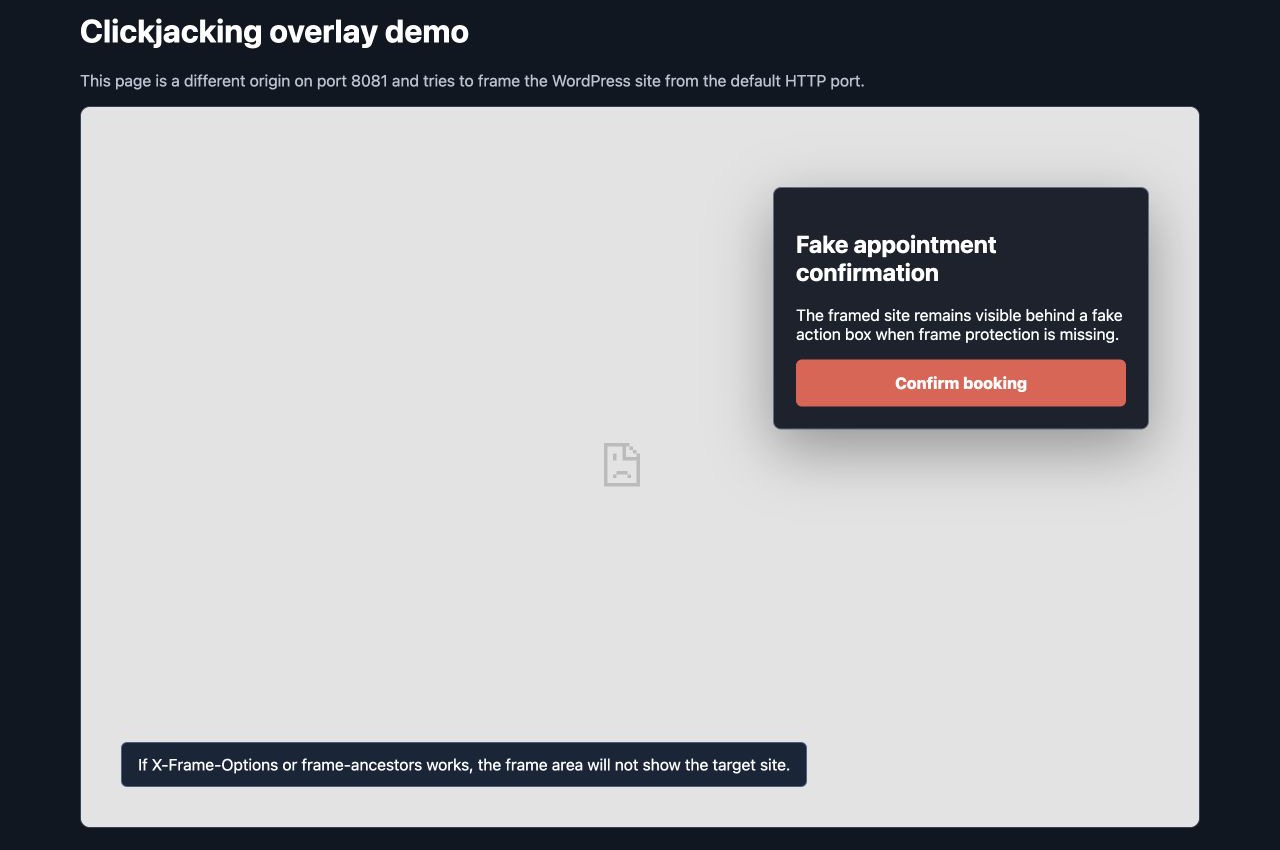Select the "Clickjacking overlay demo" heading
The width and height of the screenshot is (1280, 850).
[x=274, y=32]
